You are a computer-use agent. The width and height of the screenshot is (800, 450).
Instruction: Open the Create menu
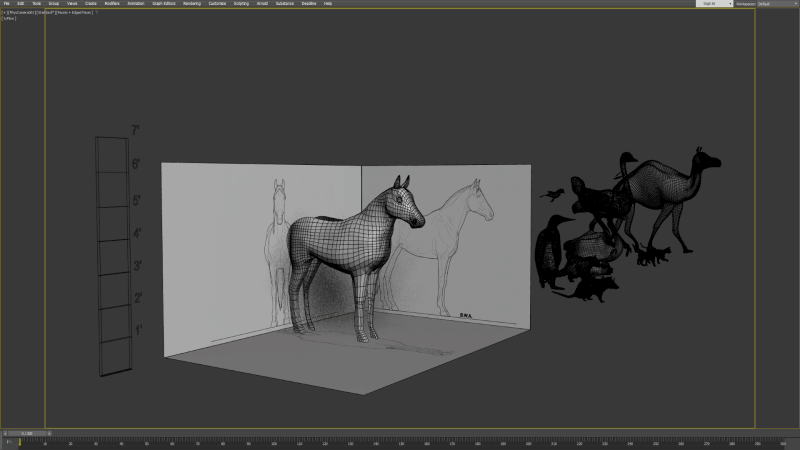click(x=89, y=4)
